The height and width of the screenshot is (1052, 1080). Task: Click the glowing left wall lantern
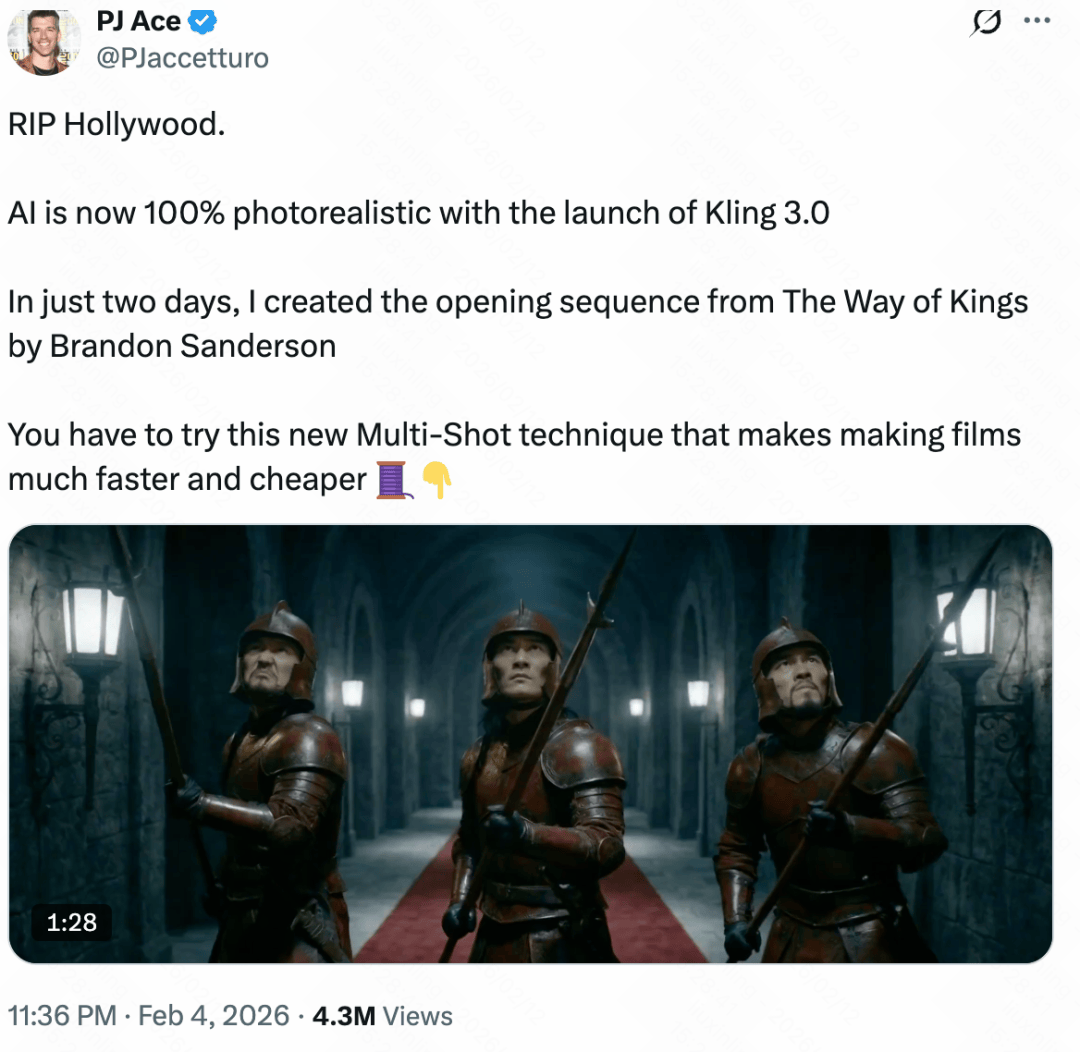click(94, 621)
